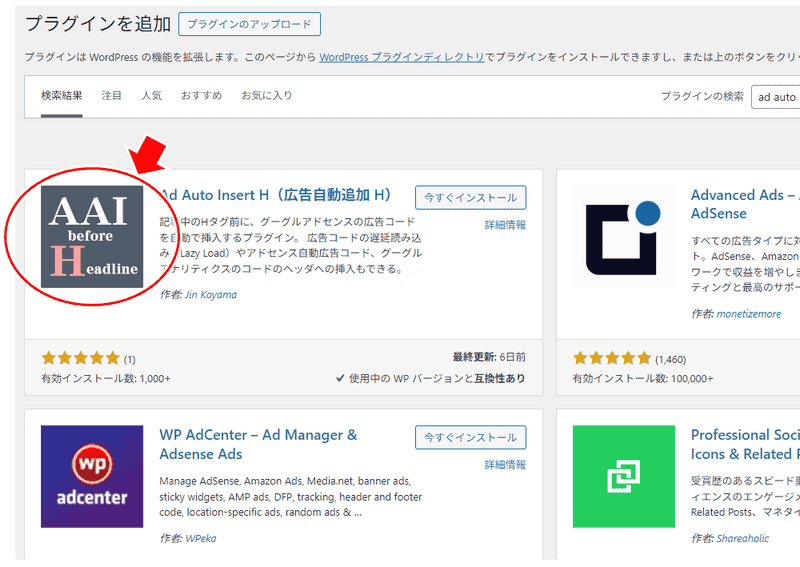
Task: Click the プラグインの検索 label
Action: tap(702, 96)
